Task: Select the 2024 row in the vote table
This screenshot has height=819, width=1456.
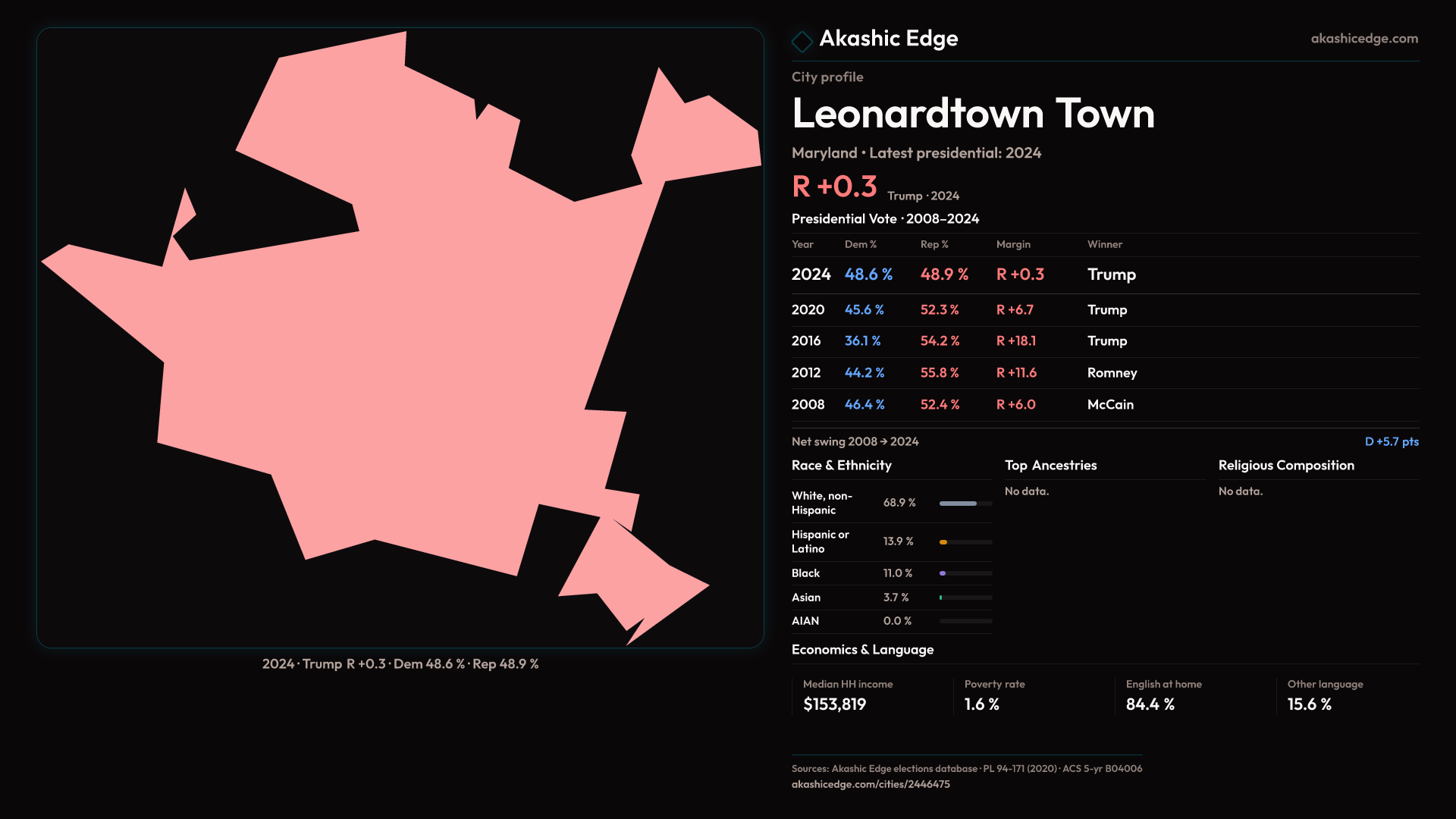Action: coord(811,275)
